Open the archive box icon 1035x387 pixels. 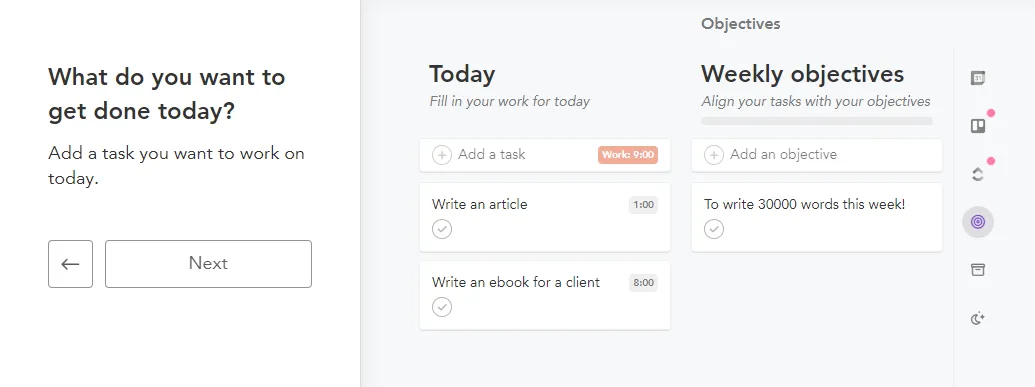(978, 269)
